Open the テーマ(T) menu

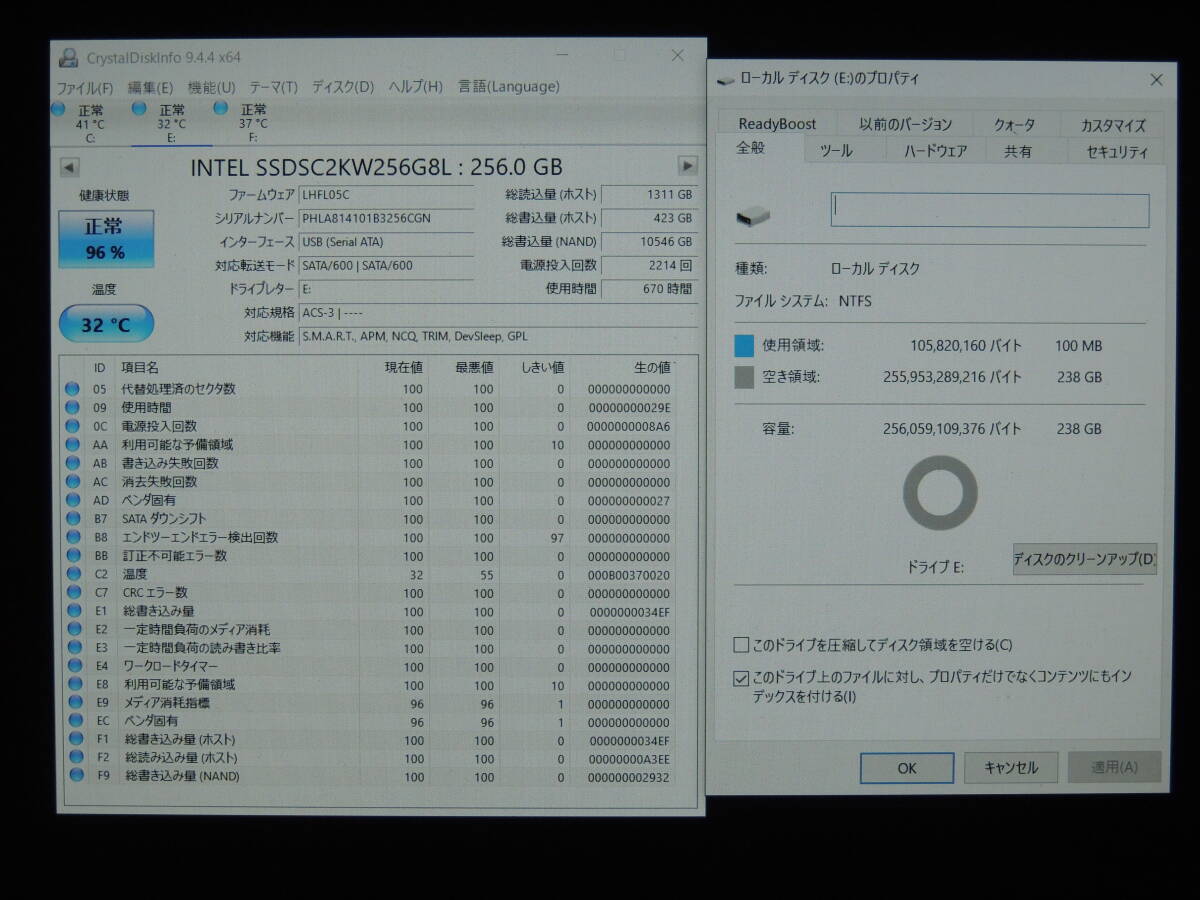(273, 87)
